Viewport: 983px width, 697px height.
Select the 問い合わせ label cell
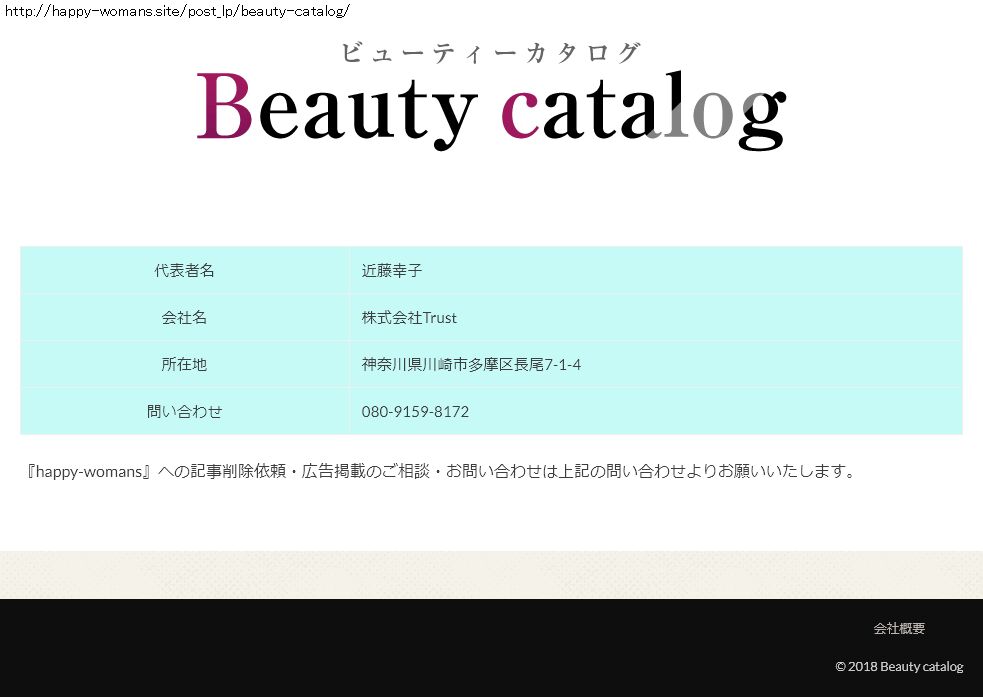click(x=184, y=412)
